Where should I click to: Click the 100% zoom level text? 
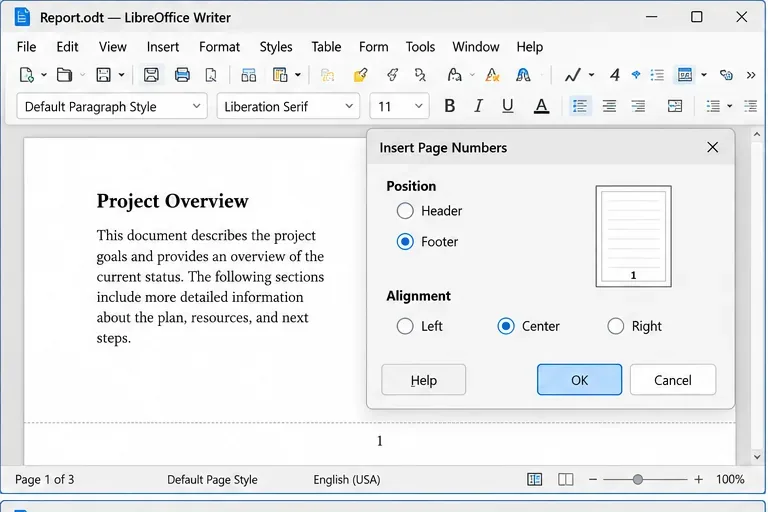coord(730,479)
